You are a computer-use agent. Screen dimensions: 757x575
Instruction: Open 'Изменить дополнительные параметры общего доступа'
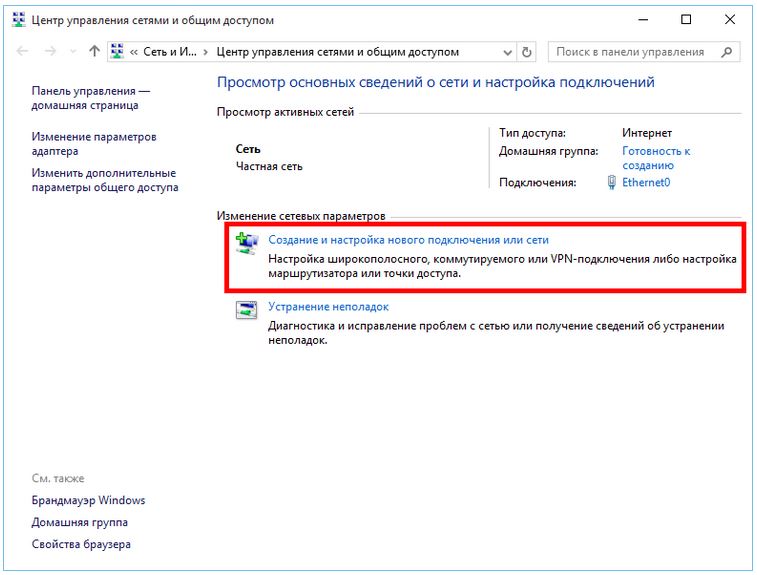[x=103, y=180]
